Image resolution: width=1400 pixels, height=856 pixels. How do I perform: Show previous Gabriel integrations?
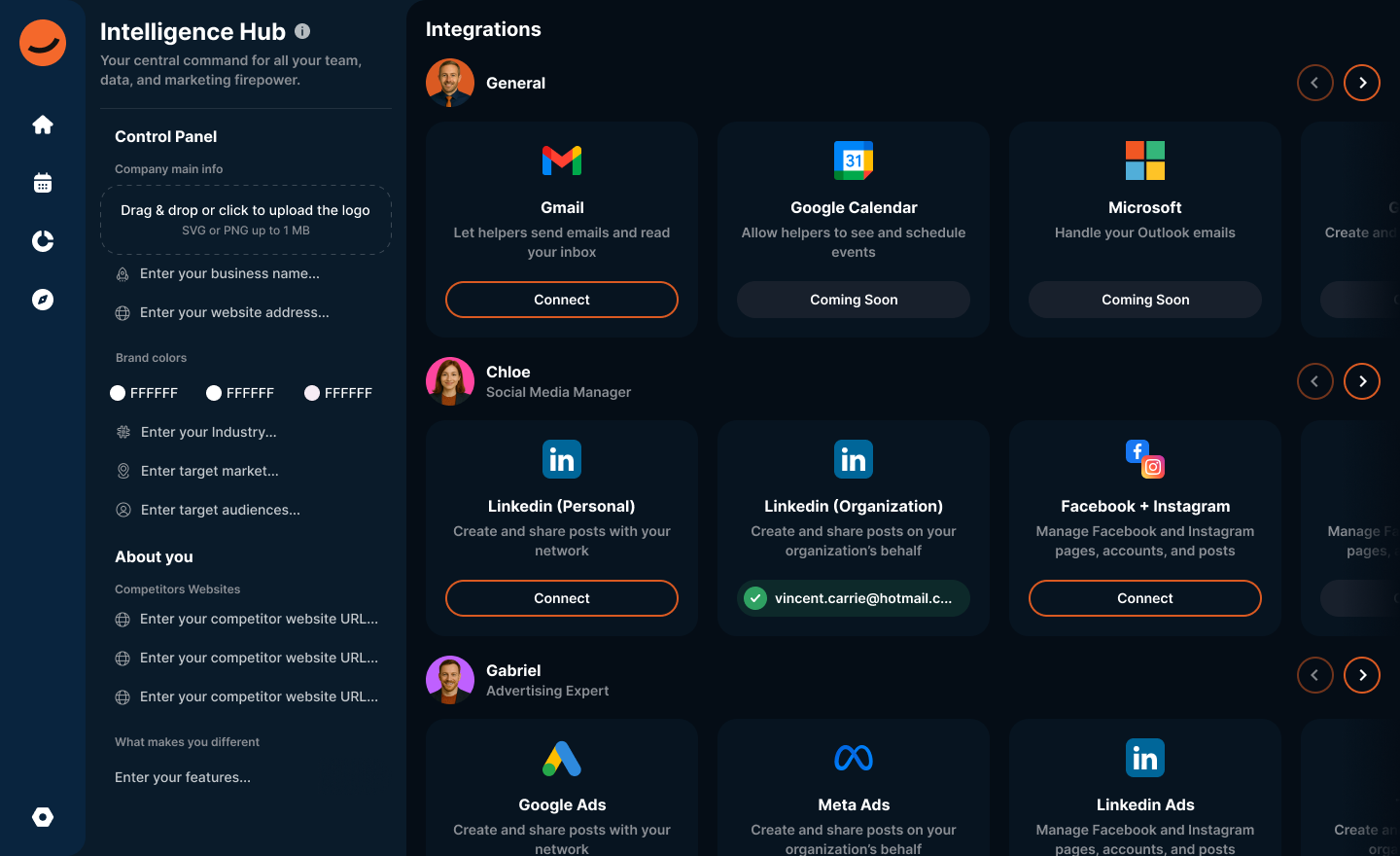(1314, 675)
